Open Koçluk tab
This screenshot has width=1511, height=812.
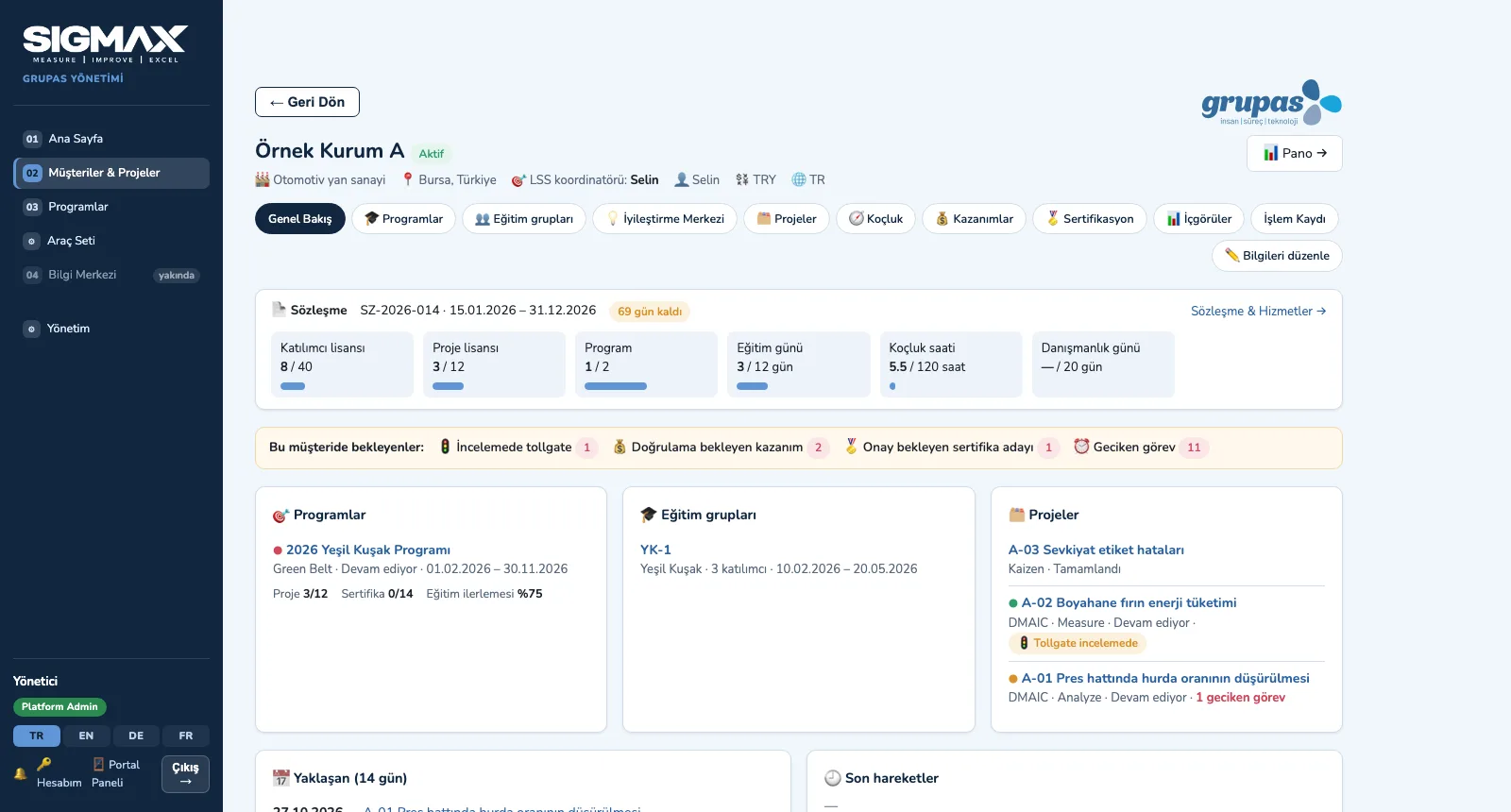point(875,219)
